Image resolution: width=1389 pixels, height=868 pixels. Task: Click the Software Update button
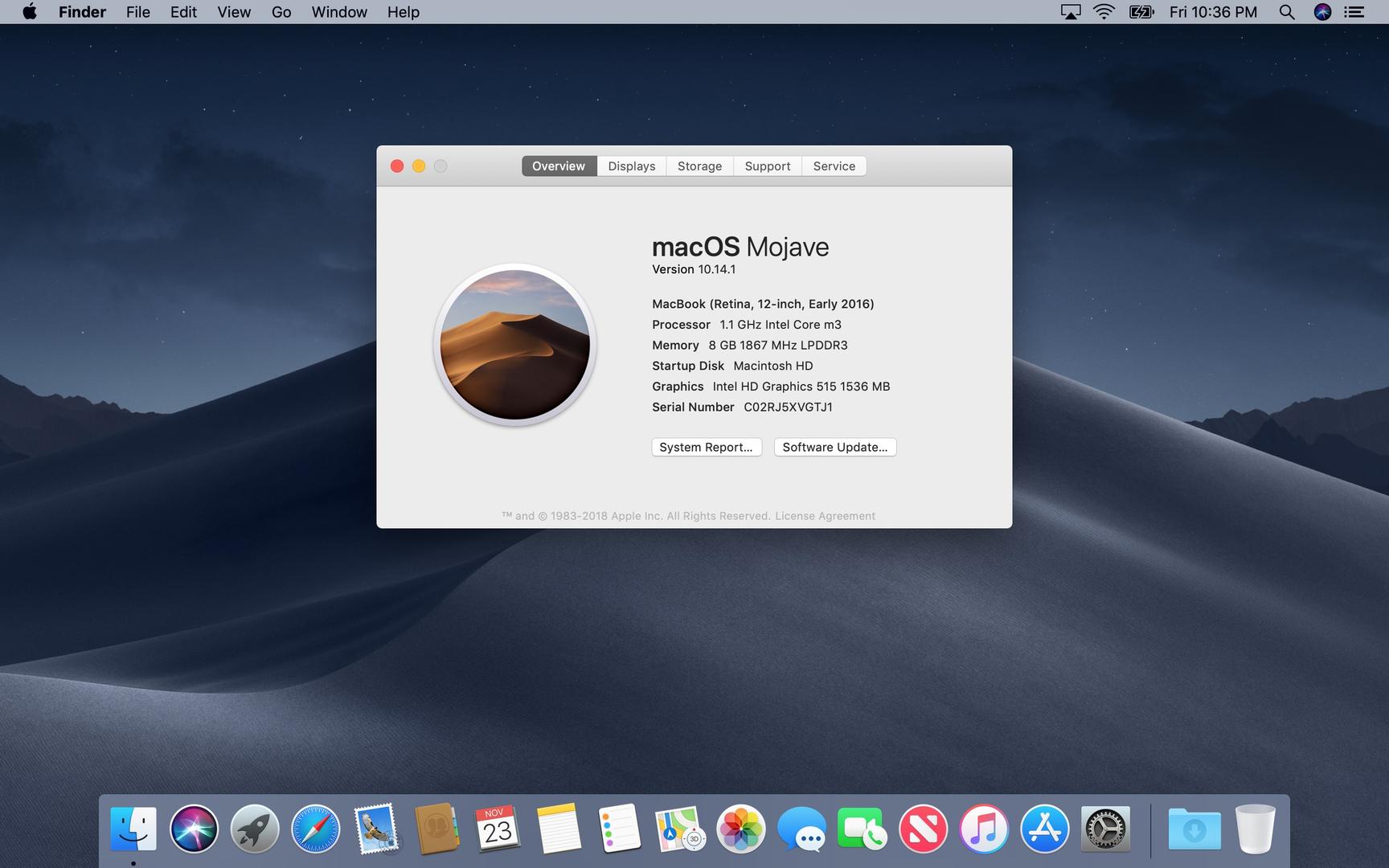[x=835, y=447]
